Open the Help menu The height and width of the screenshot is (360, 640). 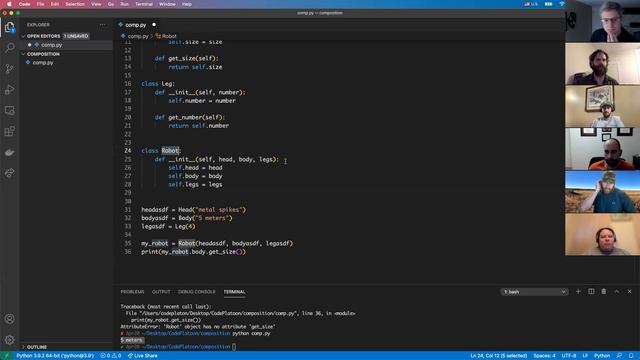pyautogui.click(x=187, y=4)
